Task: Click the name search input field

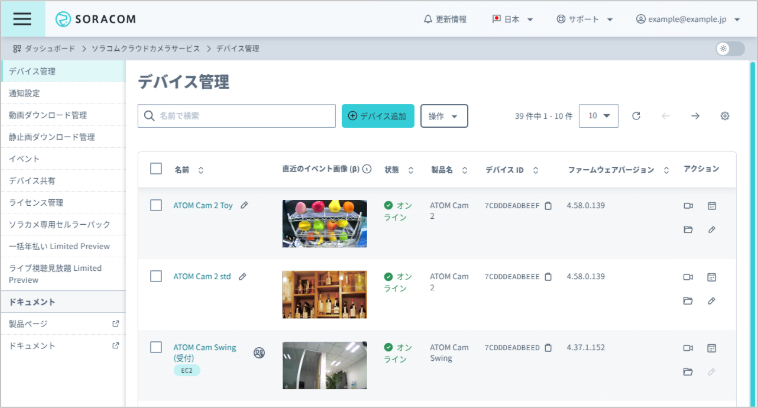Action: pos(236,116)
